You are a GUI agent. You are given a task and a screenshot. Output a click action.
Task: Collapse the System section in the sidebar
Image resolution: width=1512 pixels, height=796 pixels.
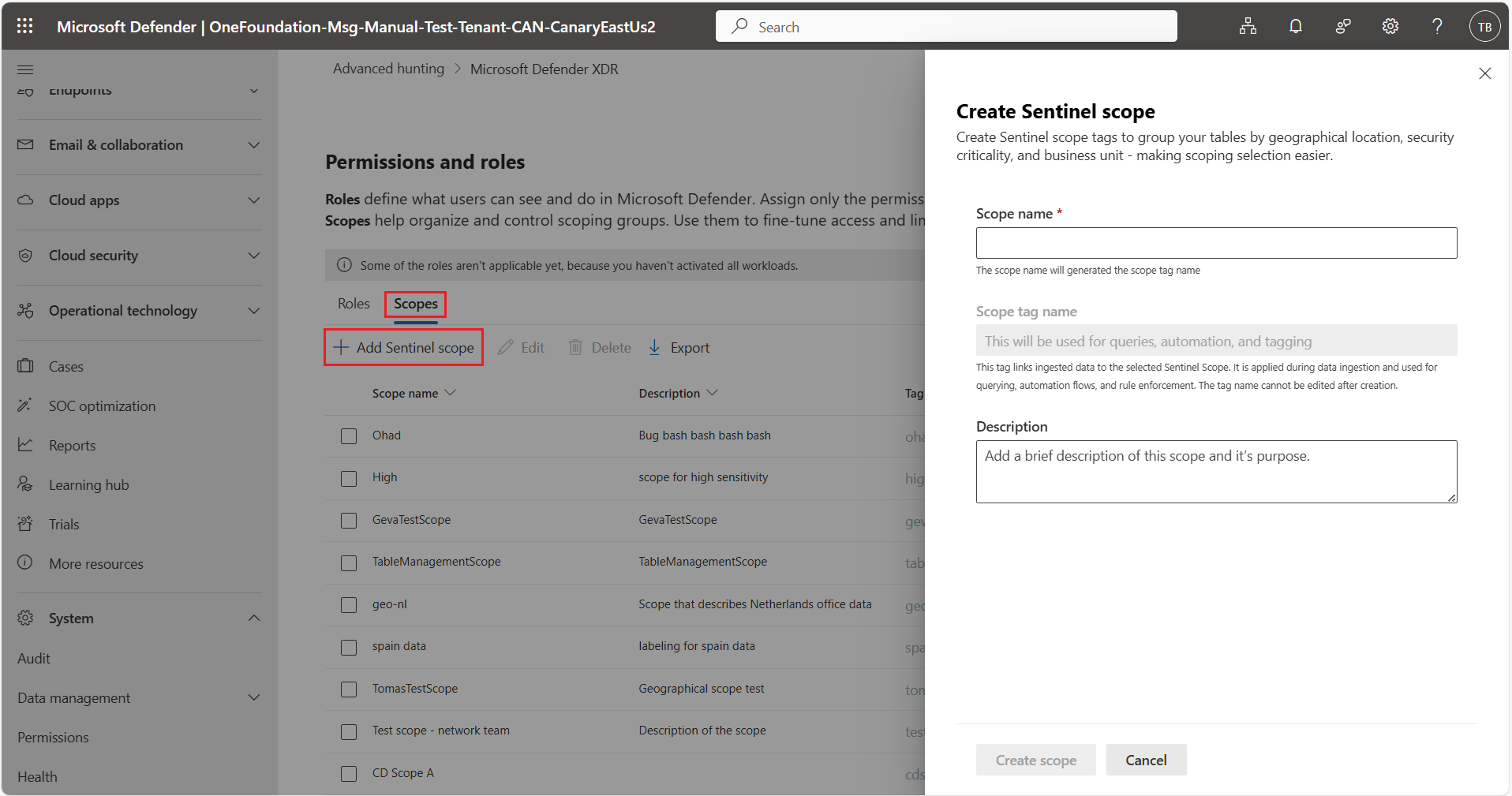point(253,618)
